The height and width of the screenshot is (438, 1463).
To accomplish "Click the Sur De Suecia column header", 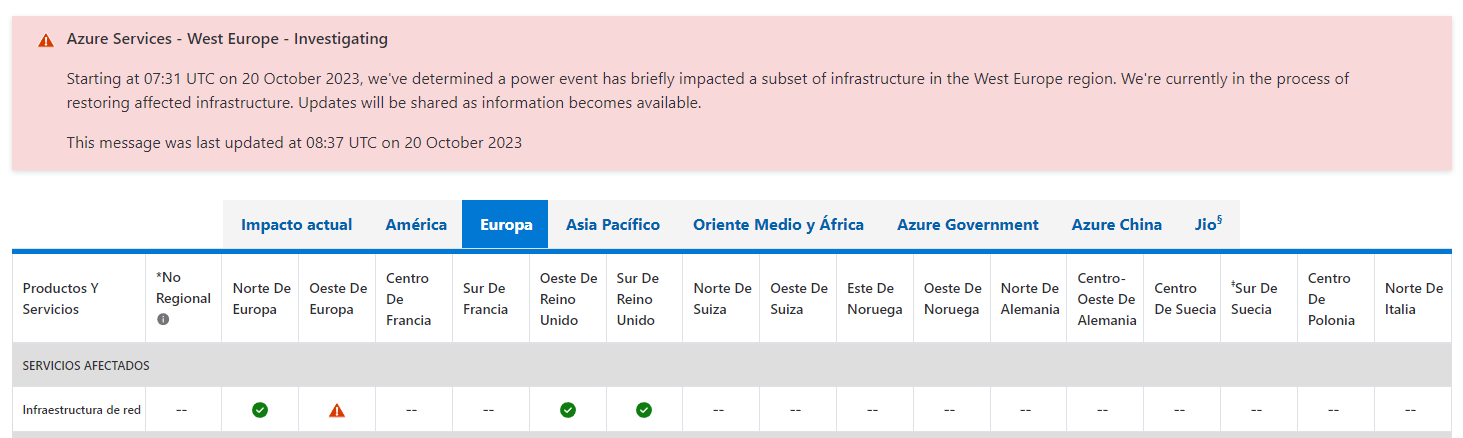I will [1259, 299].
